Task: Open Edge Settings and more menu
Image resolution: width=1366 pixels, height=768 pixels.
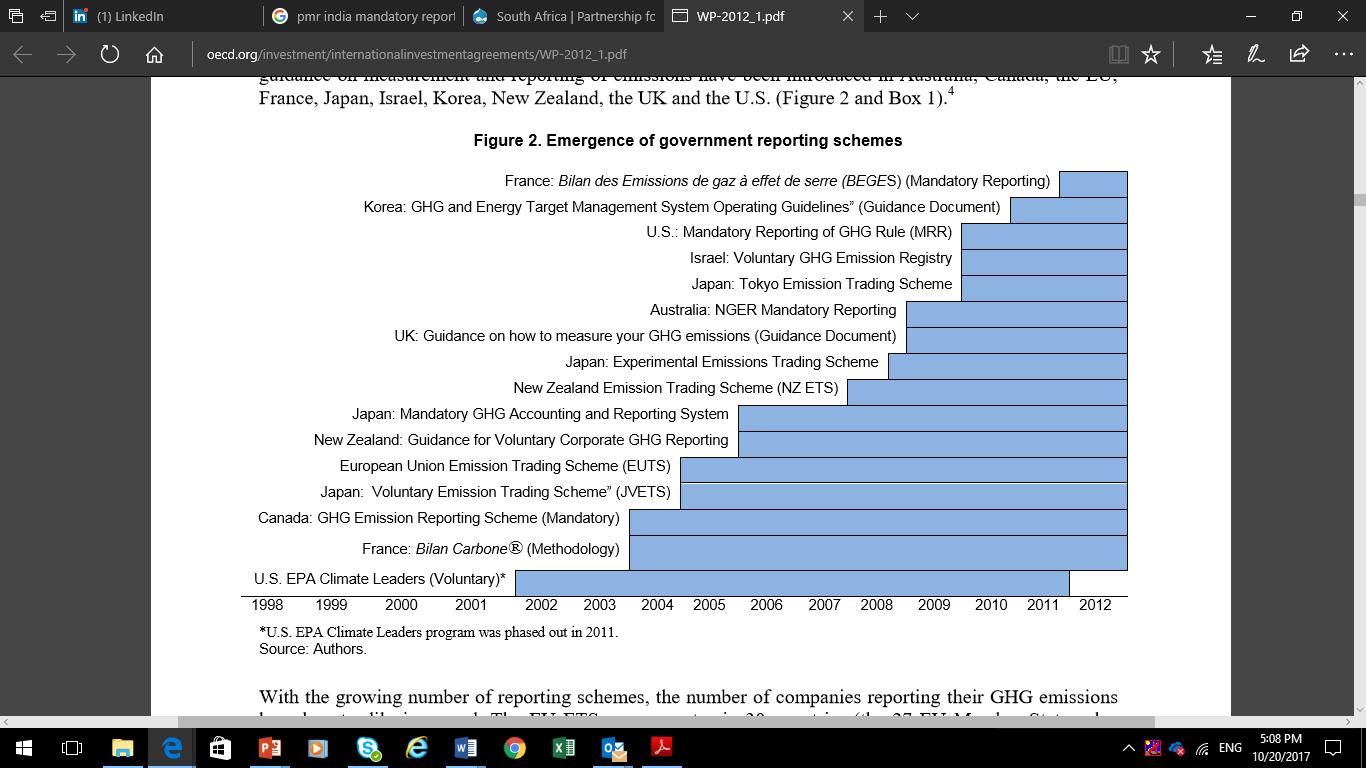Action: point(1343,54)
